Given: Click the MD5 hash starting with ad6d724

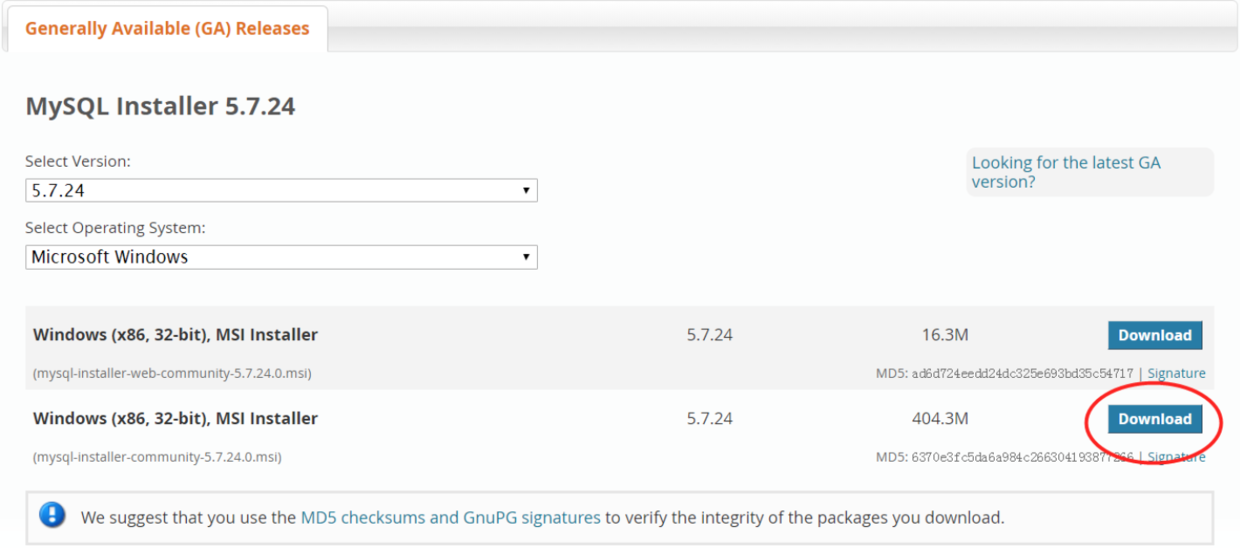Looking at the screenshot, I should point(1022,373).
